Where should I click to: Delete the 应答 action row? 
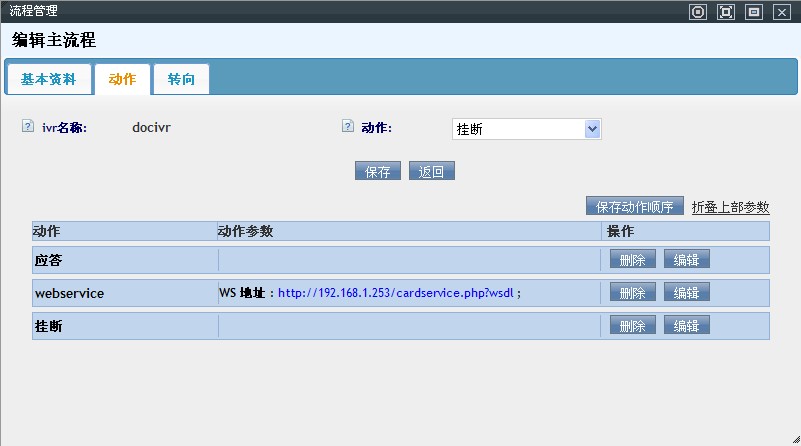(633, 260)
